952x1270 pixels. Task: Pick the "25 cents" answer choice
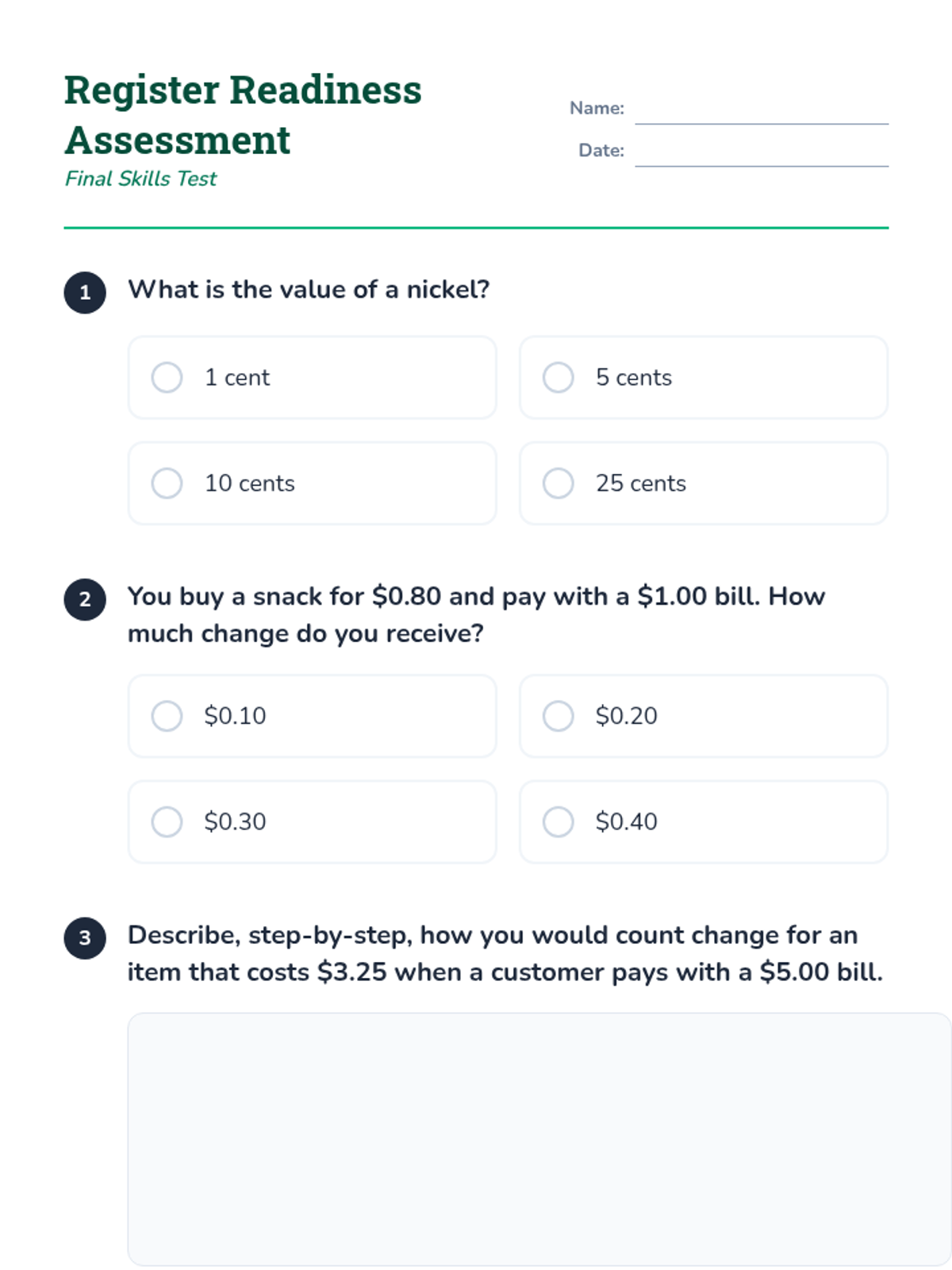point(559,483)
